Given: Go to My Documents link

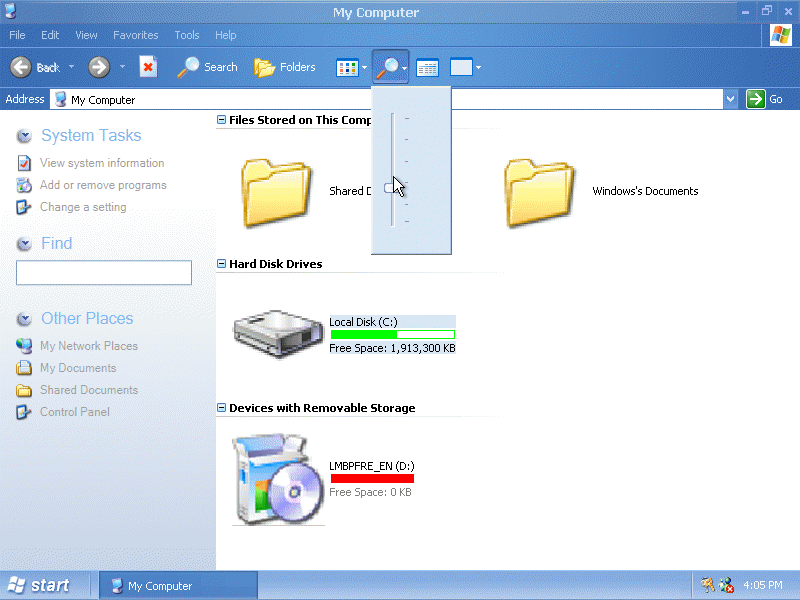Looking at the screenshot, I should (78, 368).
